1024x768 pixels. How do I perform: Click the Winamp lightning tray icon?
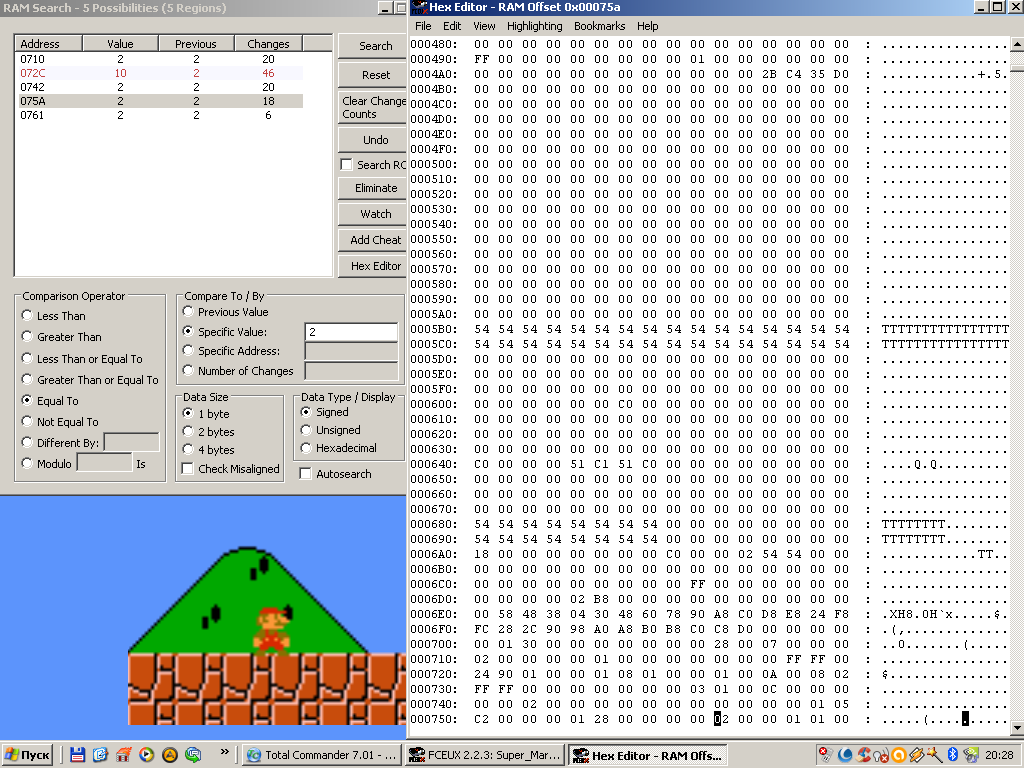(x=916, y=755)
